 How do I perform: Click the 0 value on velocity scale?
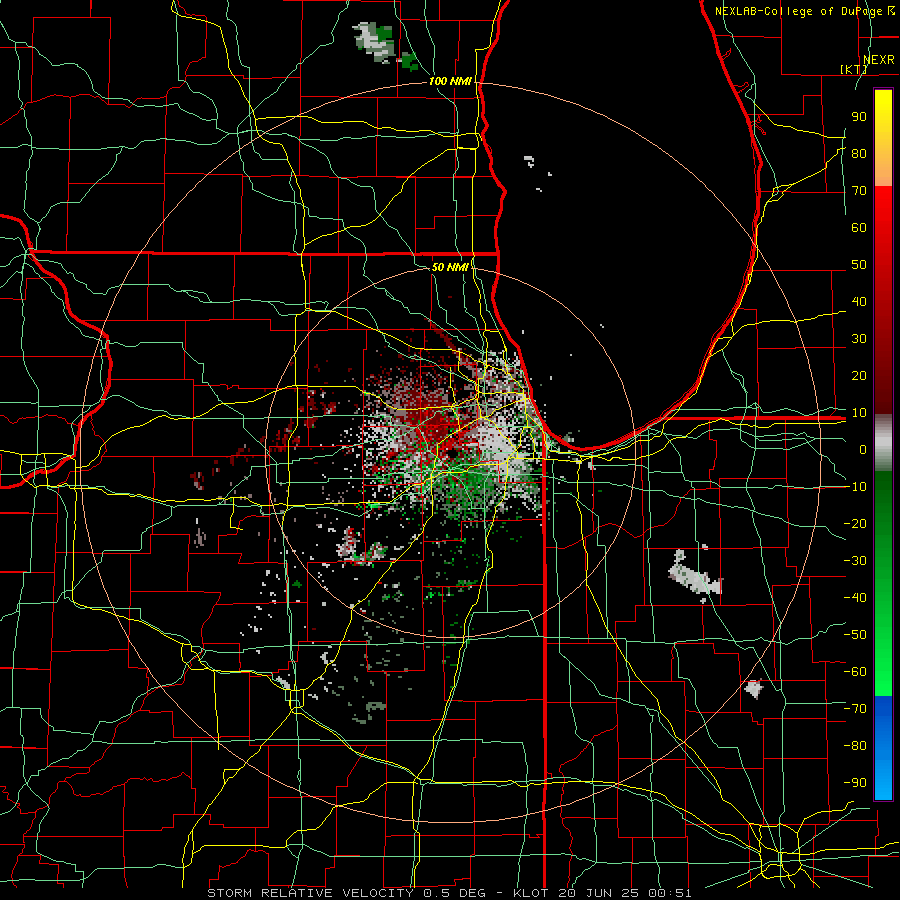coord(863,449)
